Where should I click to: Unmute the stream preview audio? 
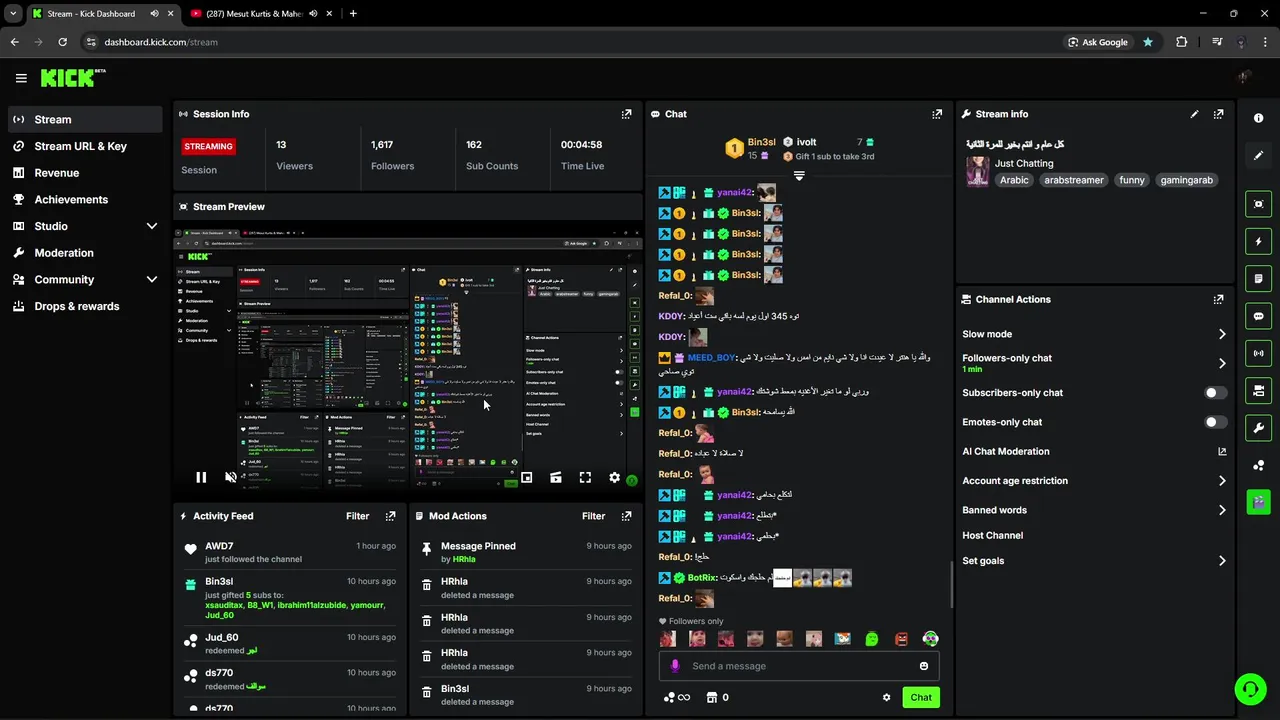(231, 478)
